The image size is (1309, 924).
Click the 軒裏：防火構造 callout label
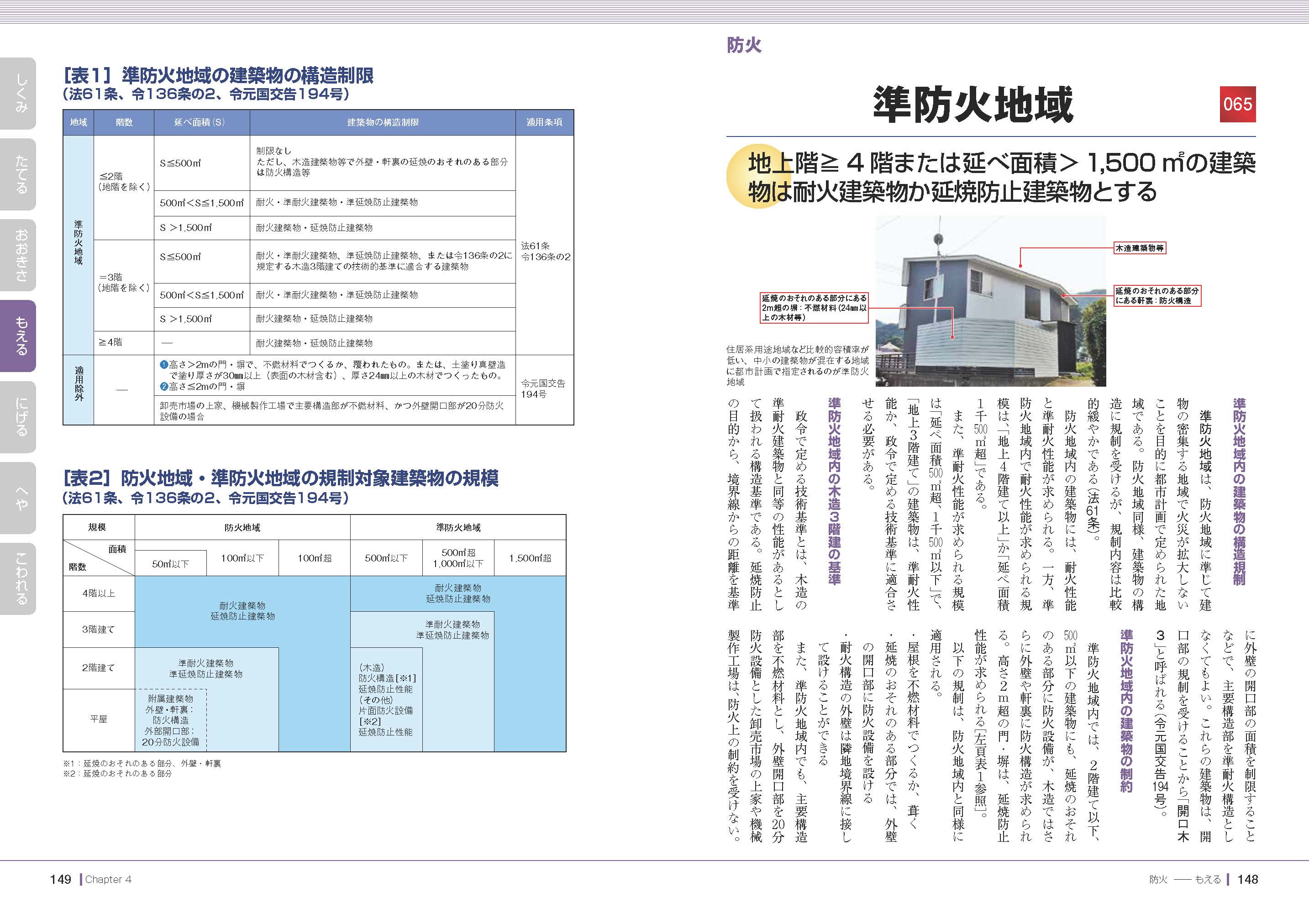coord(1157,296)
